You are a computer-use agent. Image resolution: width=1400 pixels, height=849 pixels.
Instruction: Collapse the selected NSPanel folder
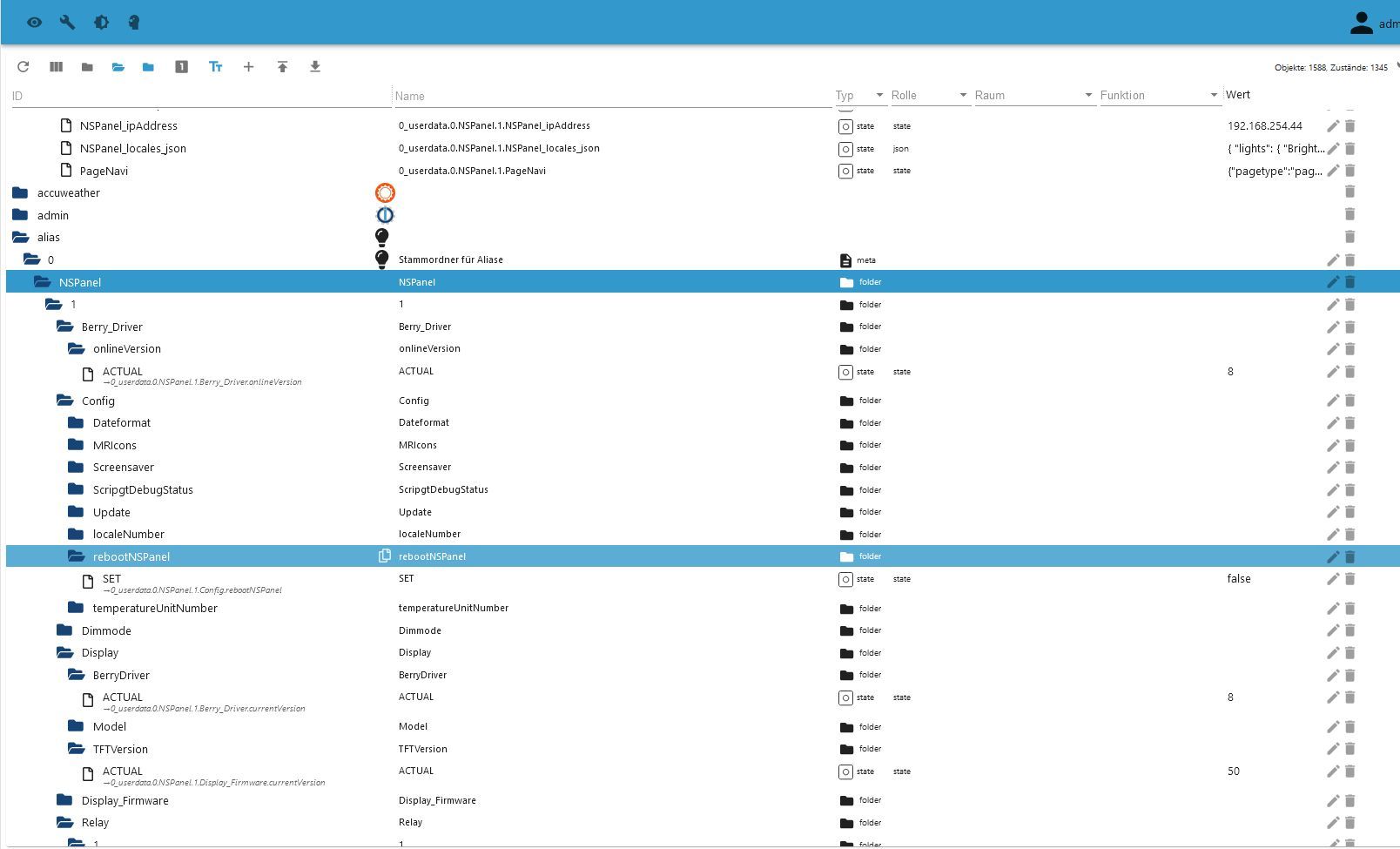click(x=43, y=282)
